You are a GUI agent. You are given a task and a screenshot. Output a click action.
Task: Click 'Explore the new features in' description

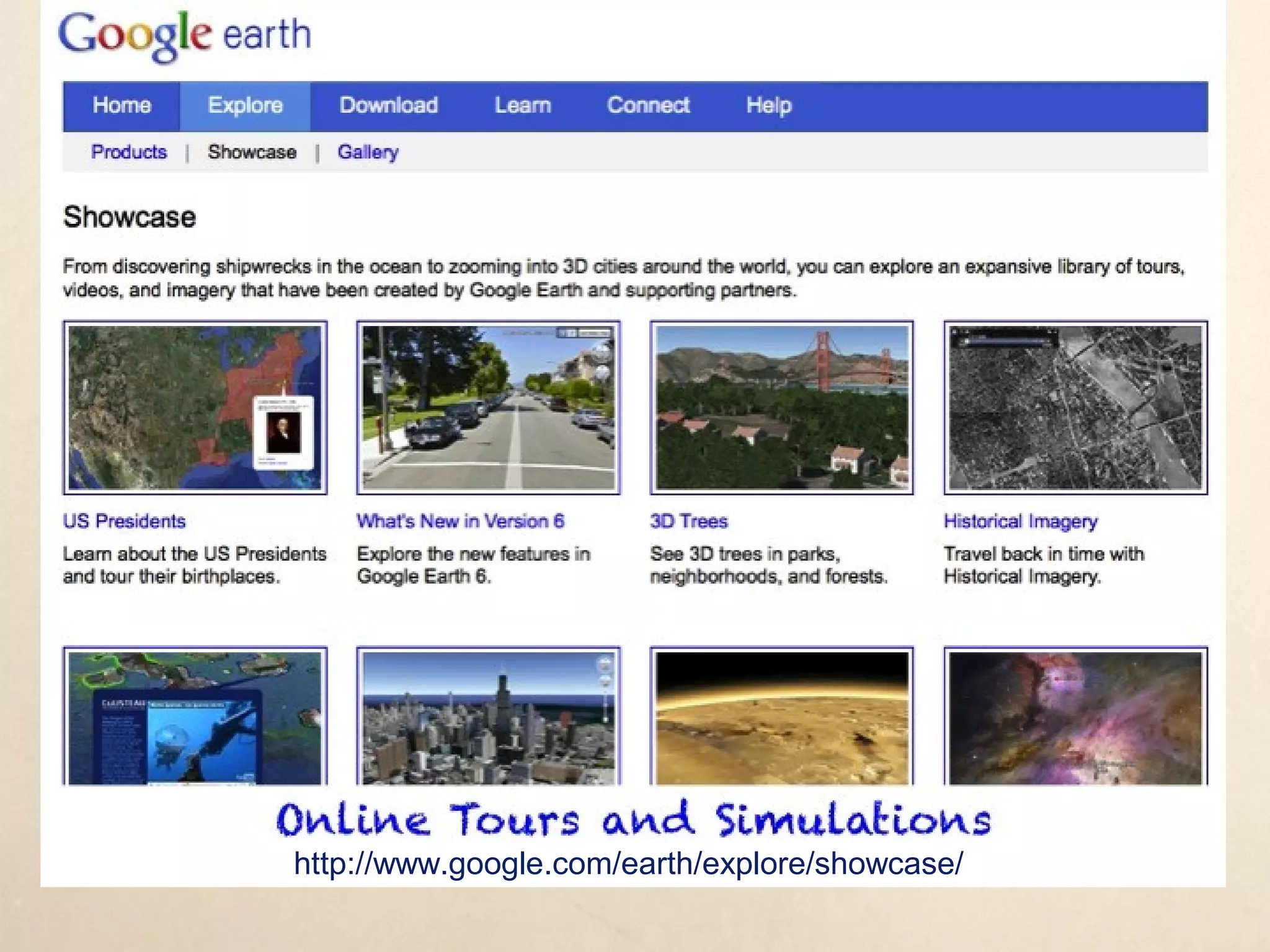pyautogui.click(x=474, y=565)
